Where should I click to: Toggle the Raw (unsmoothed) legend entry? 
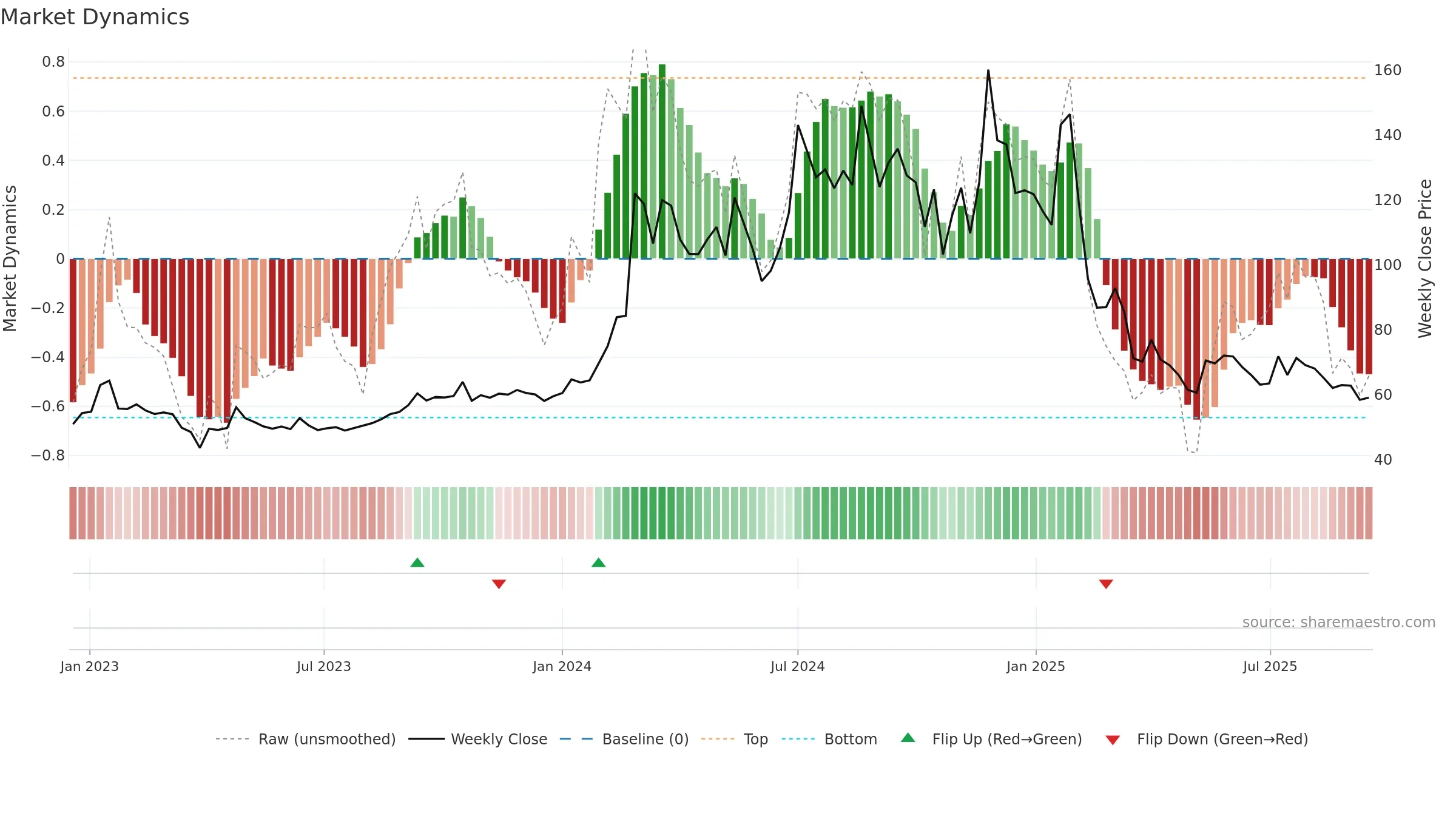305,739
